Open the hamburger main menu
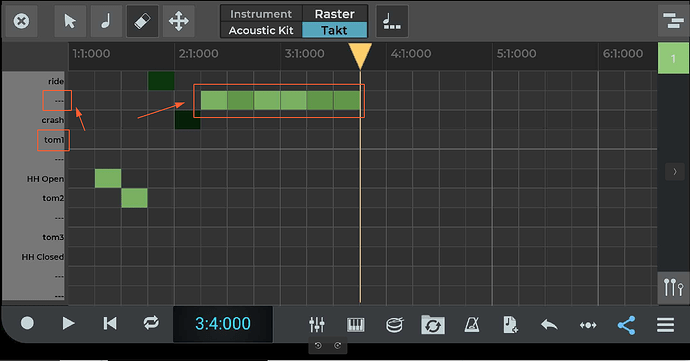 [x=665, y=325]
